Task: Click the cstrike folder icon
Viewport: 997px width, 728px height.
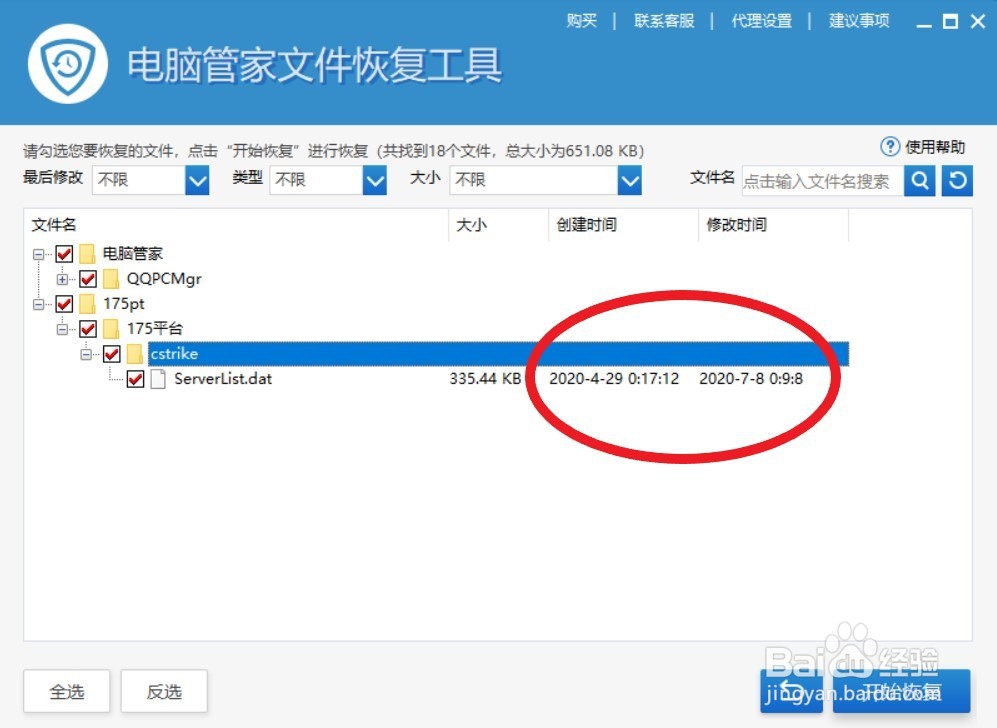Action: pyautogui.click(x=135, y=354)
